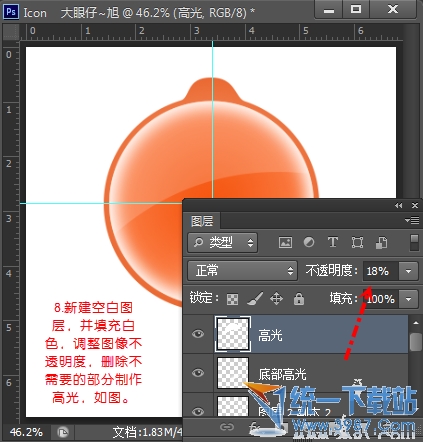Open the 类型 filter dropdown
Image resolution: width=423 pixels, height=442 pixels.
[222, 242]
